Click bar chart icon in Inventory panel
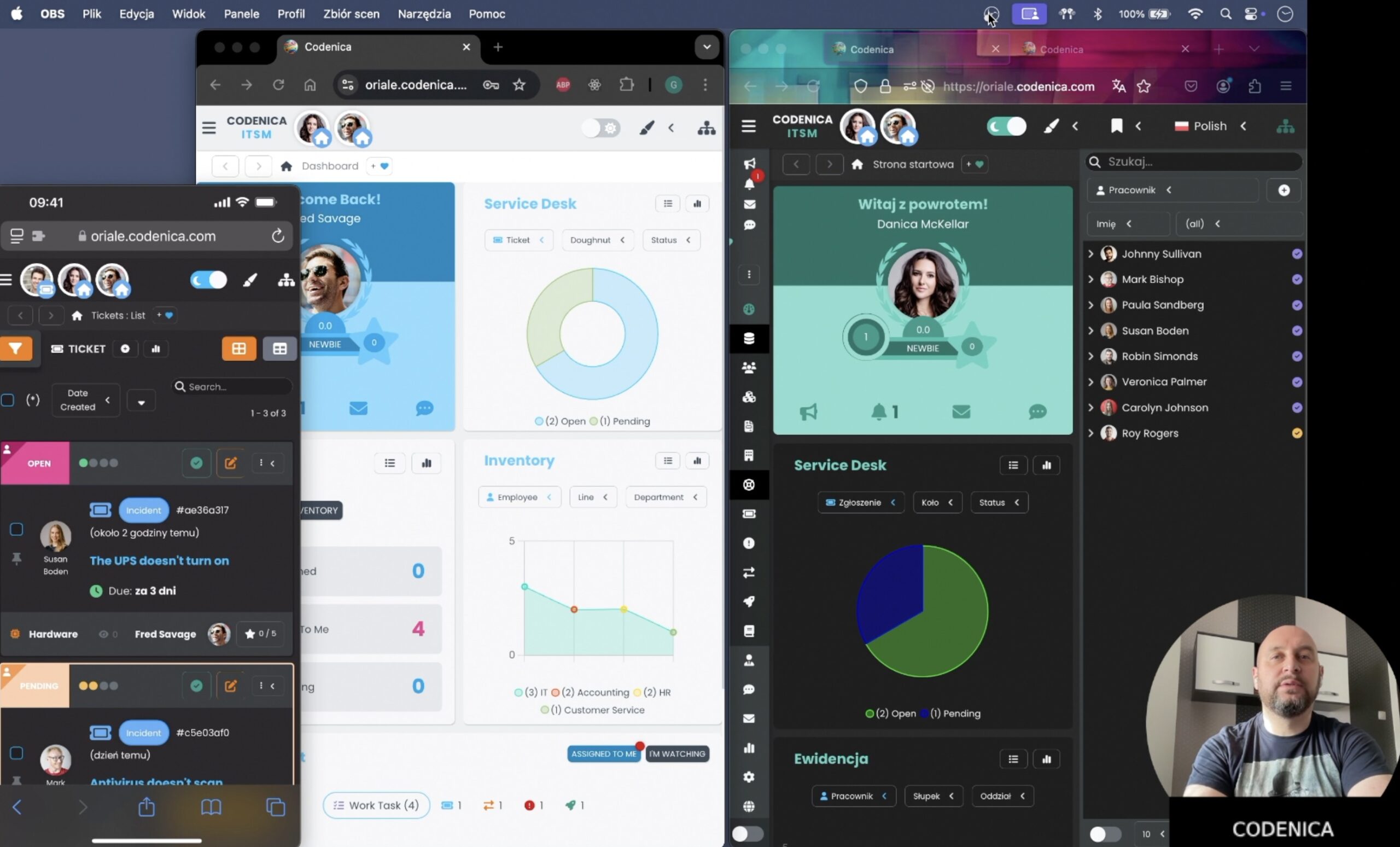The height and width of the screenshot is (847, 1400). click(697, 461)
